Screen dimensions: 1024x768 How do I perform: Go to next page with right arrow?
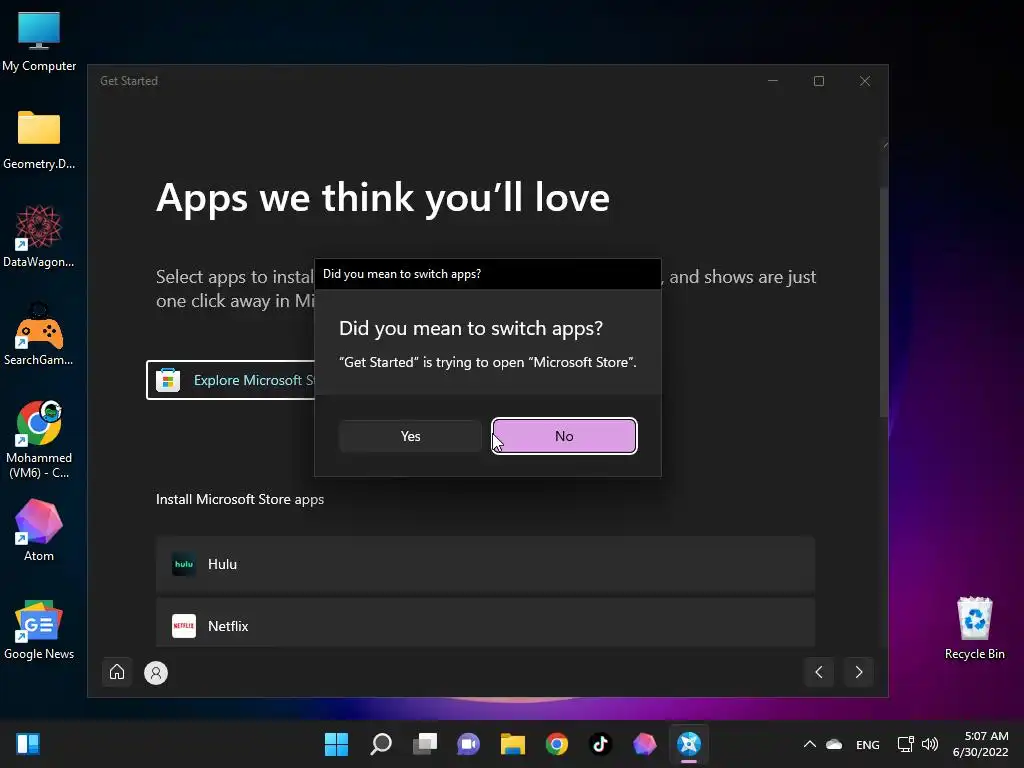click(x=859, y=672)
